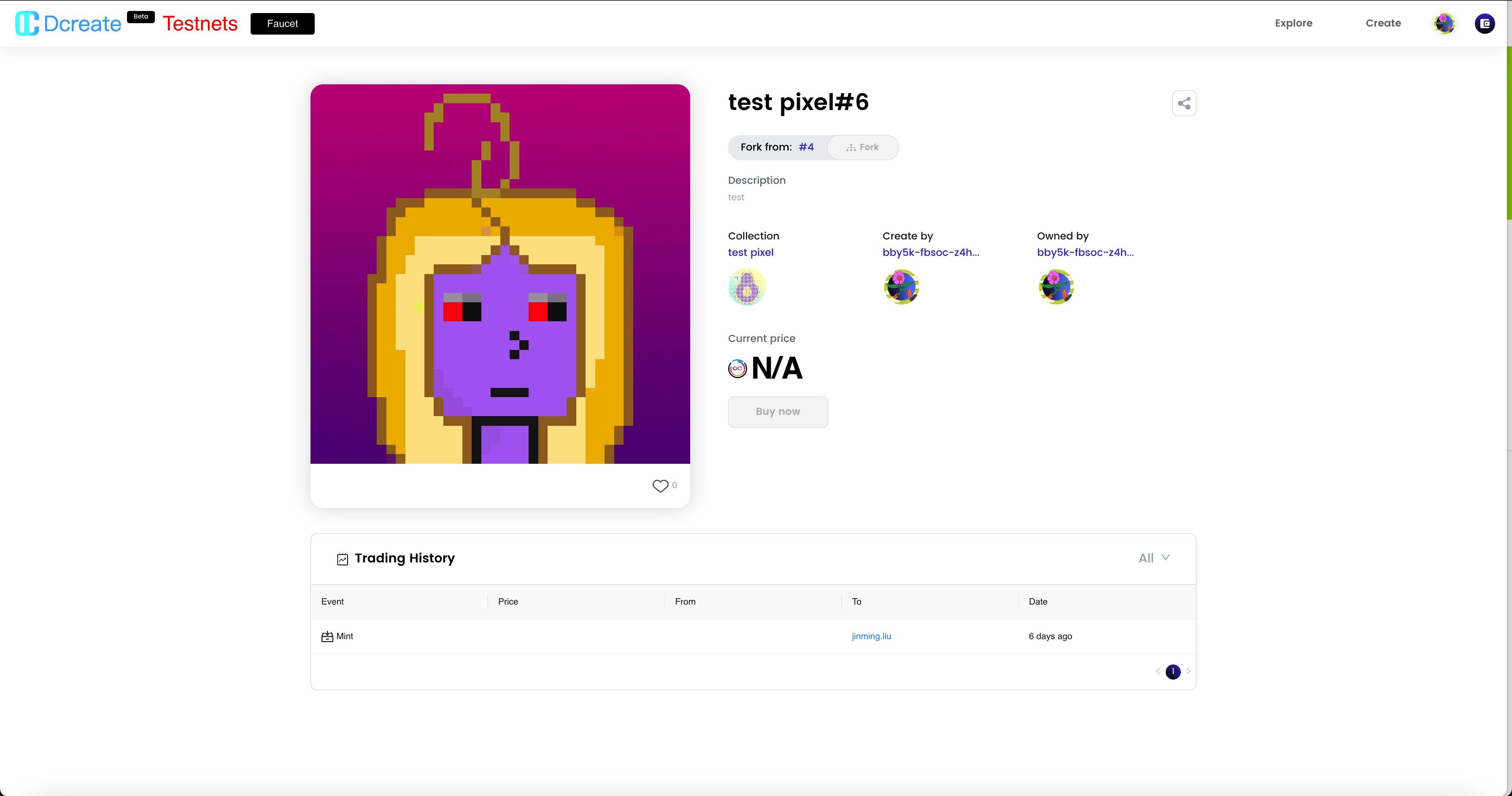Image resolution: width=1512 pixels, height=796 pixels.
Task: Click the Faucet button
Action: (282, 24)
